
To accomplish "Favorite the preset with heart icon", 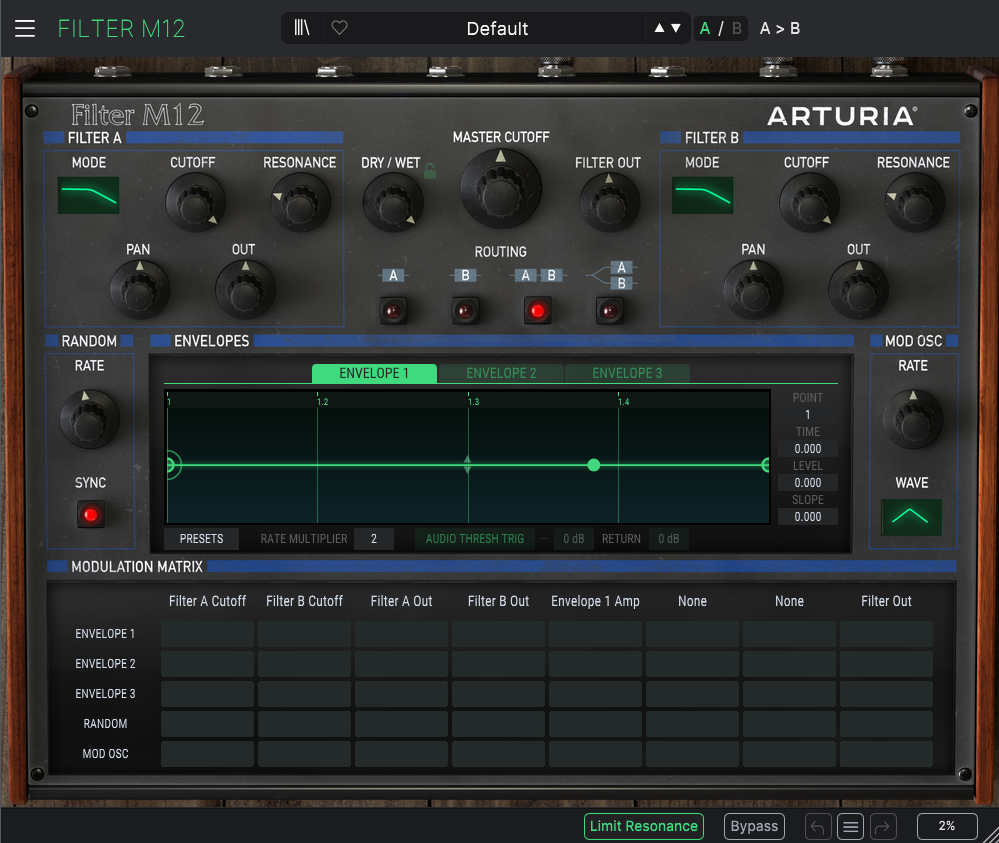I will click(340, 28).
